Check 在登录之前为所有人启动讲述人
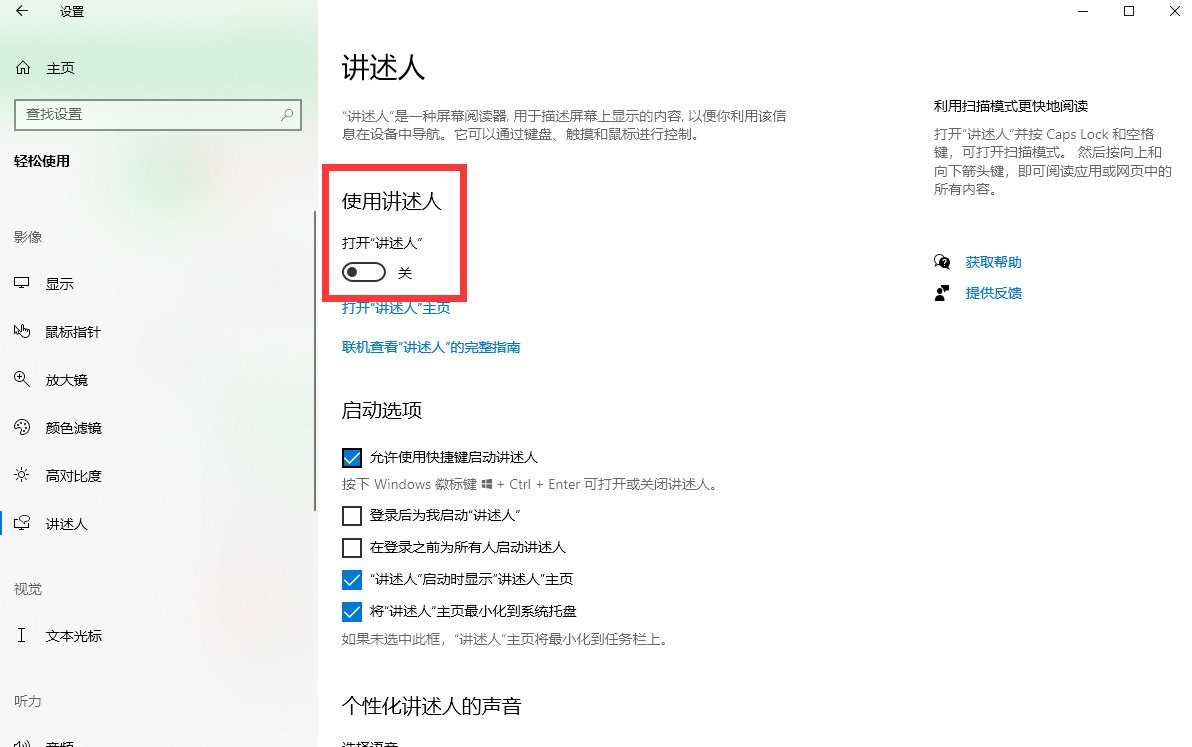Screen dimensions: 1192x747 pos(352,547)
